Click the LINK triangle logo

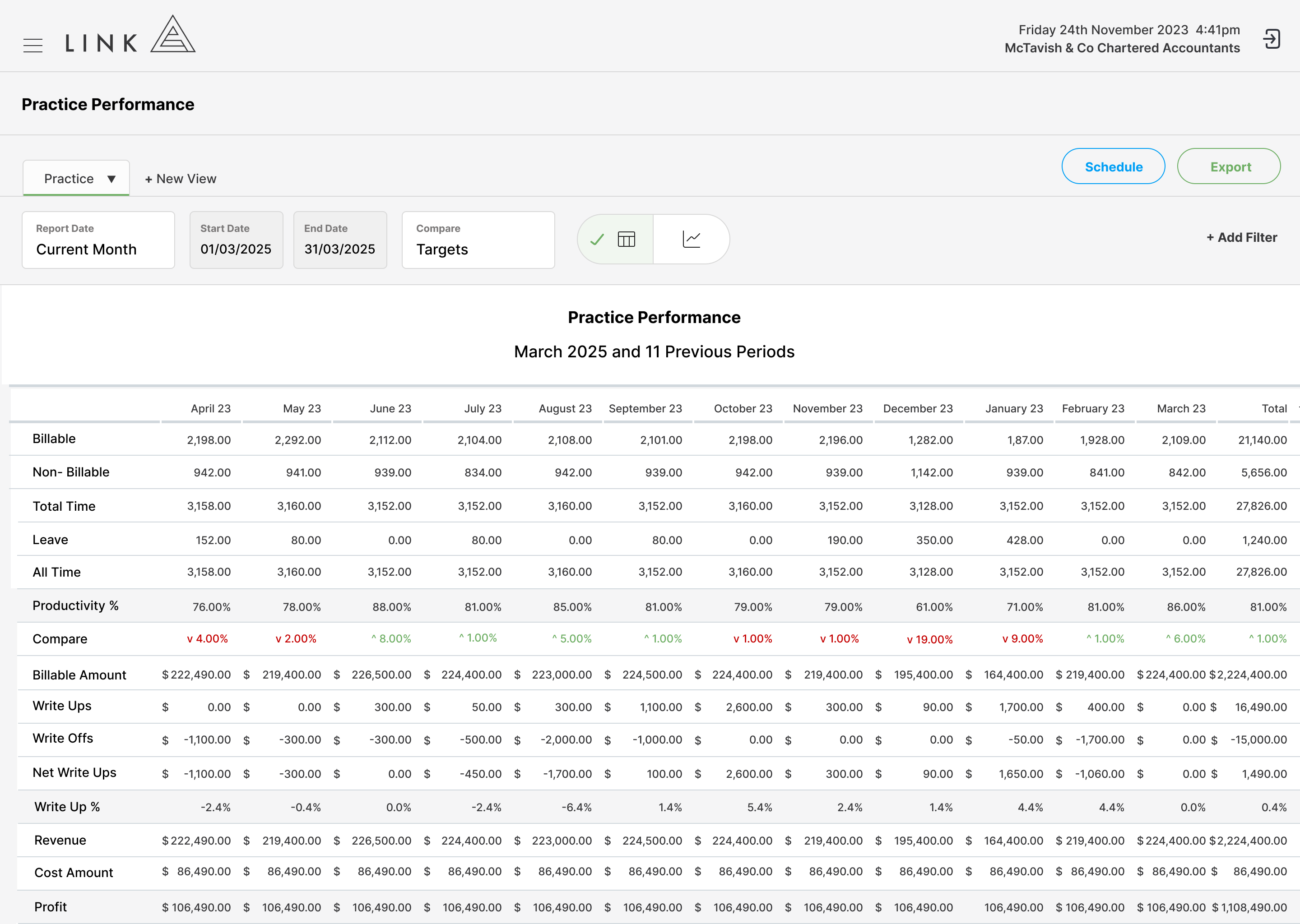[x=173, y=34]
